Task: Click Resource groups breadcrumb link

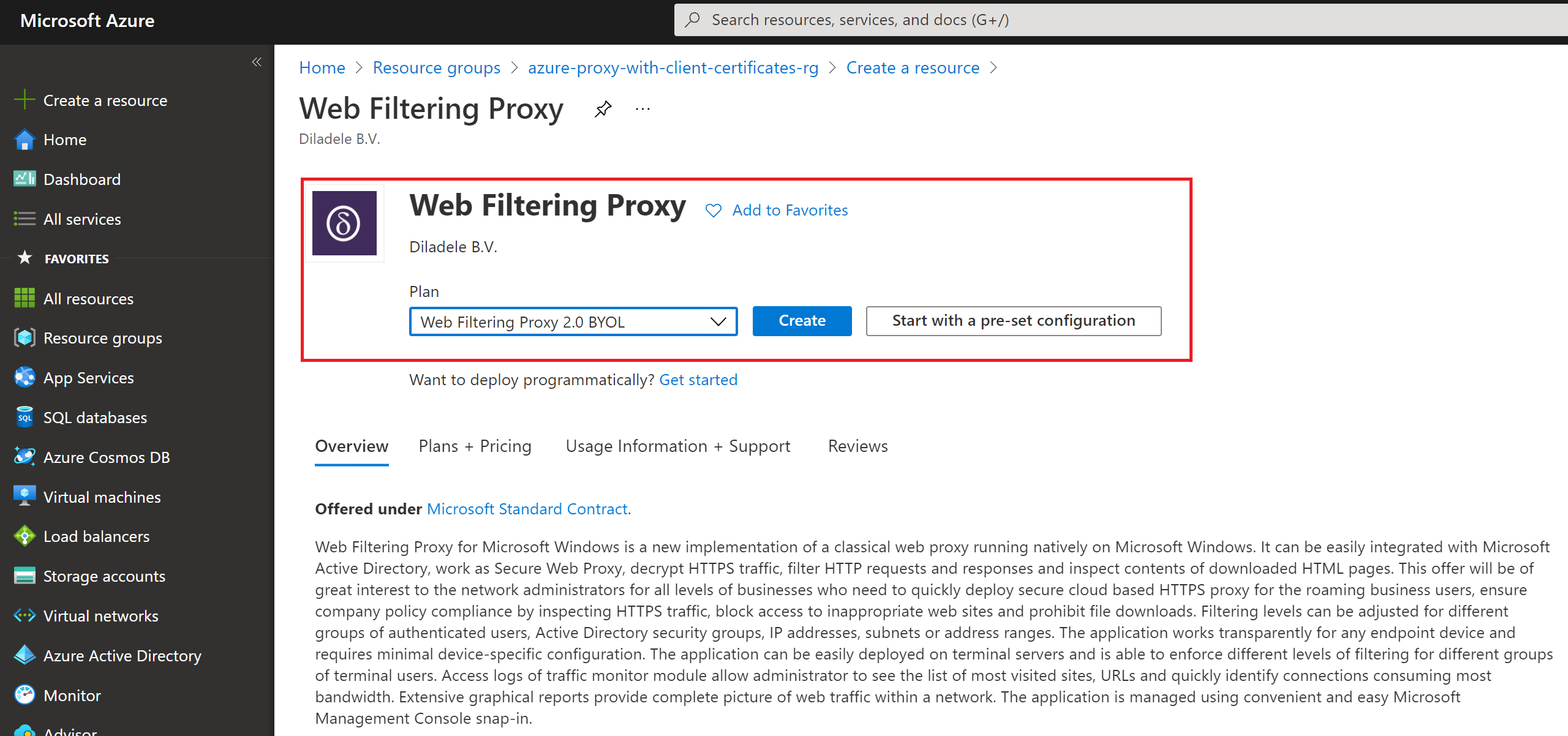Action: [x=436, y=67]
